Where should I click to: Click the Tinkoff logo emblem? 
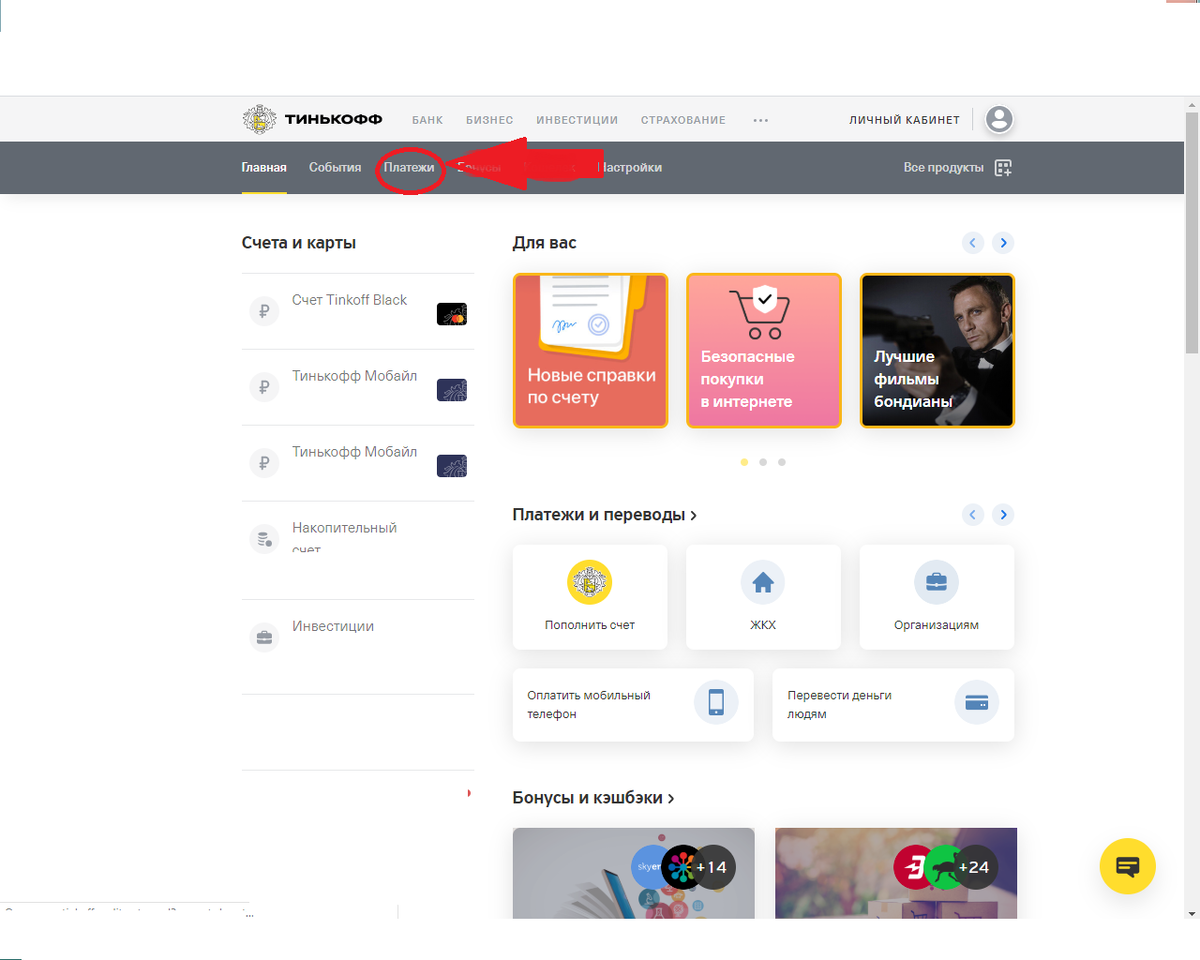[260, 120]
